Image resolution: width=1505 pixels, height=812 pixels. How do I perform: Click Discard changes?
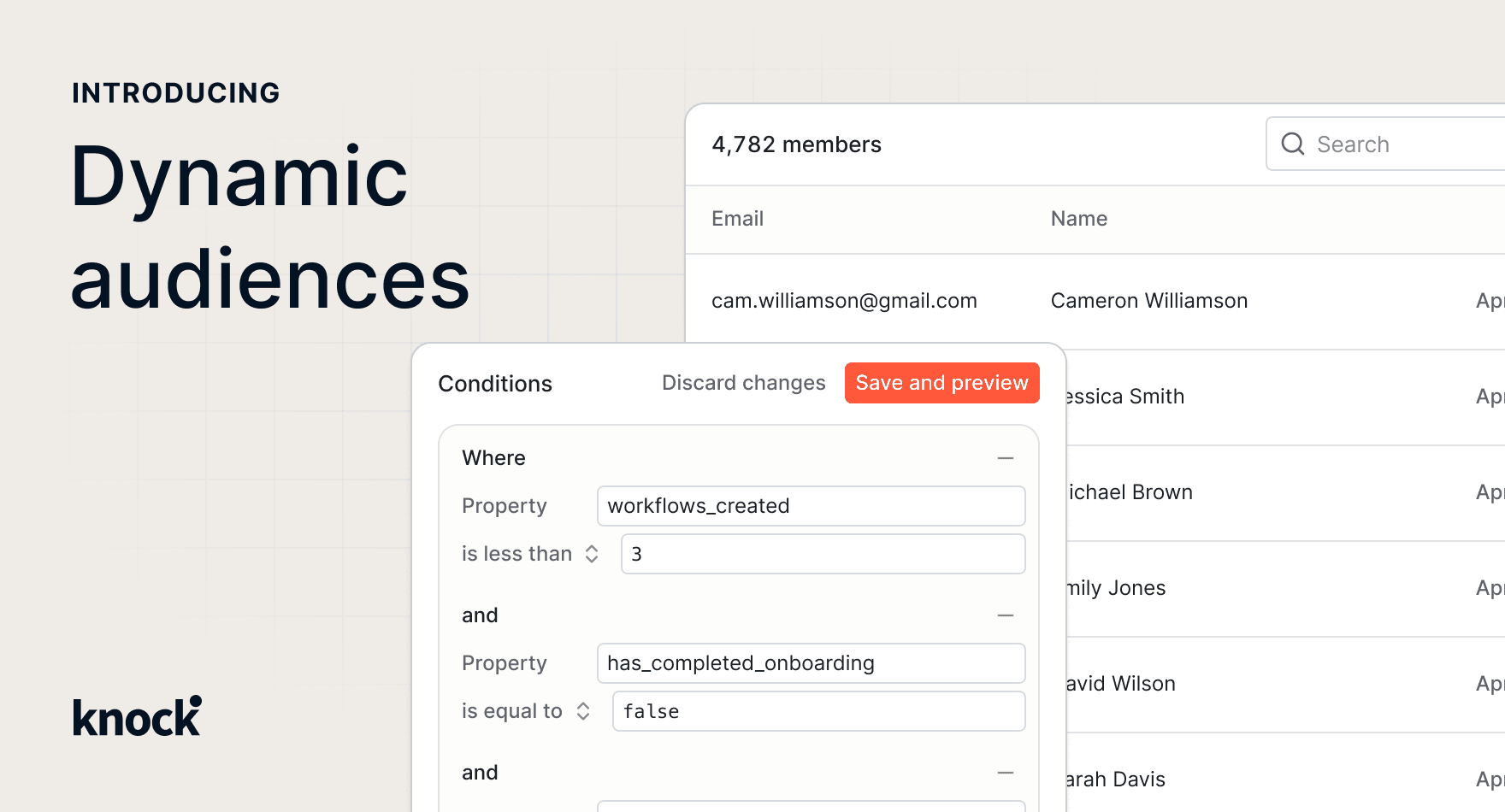[743, 383]
